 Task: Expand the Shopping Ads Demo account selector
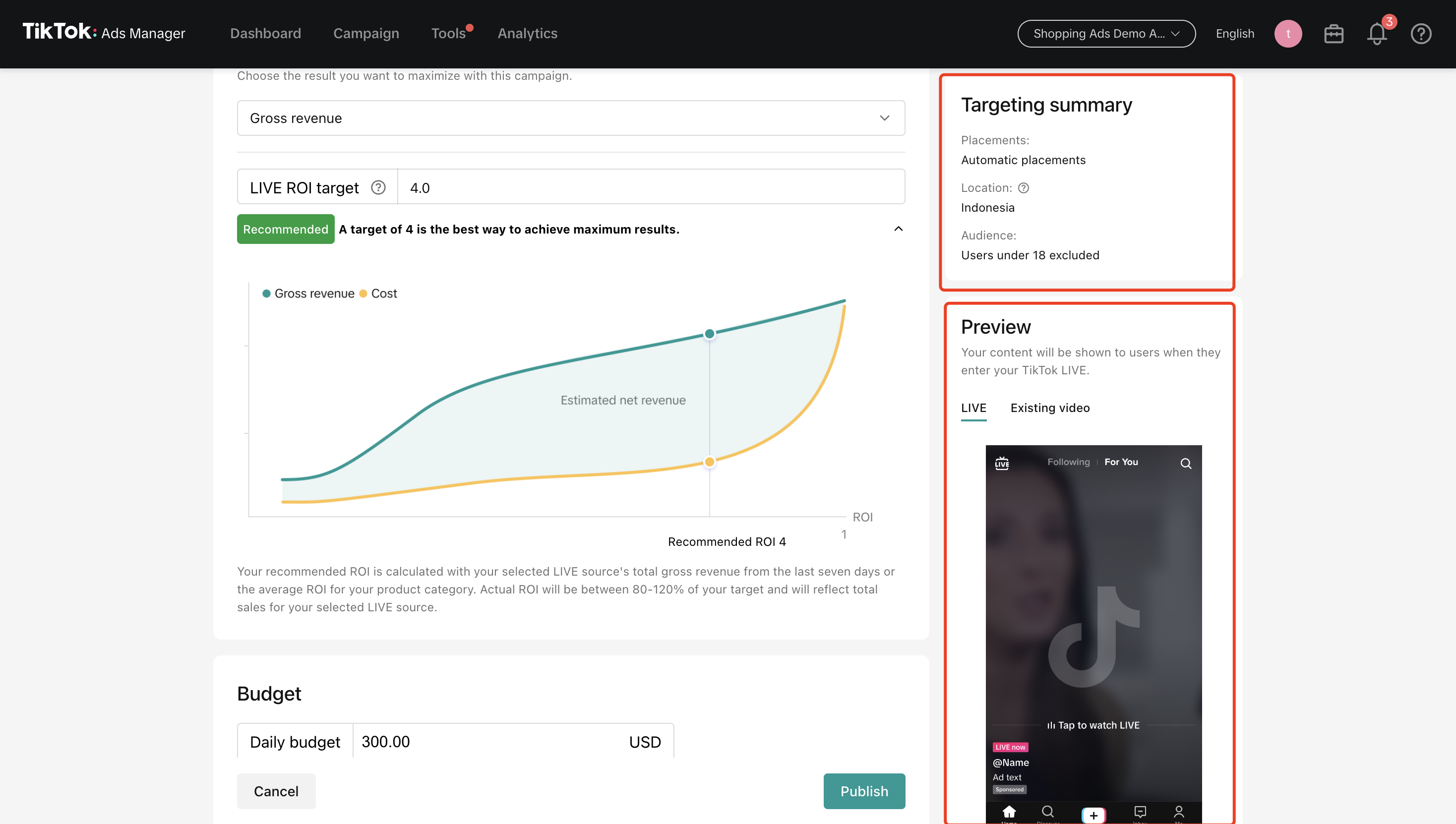click(x=1106, y=34)
